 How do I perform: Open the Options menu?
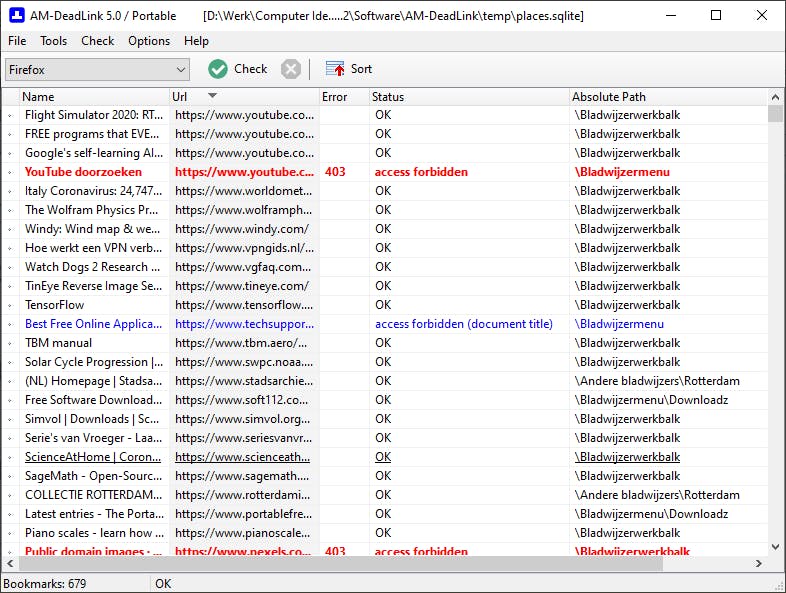click(149, 41)
